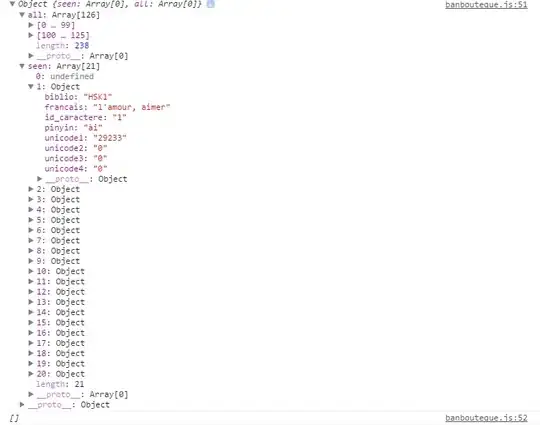Viewport: 540px width, 425px height.
Task: Expand __proto__: Array[0] under seen
Action: (31, 394)
